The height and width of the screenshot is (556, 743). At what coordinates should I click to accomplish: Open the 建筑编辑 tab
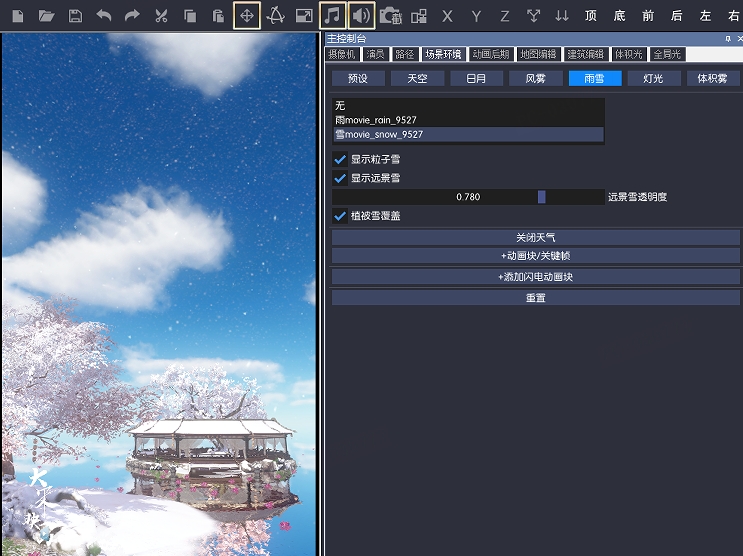[x=586, y=54]
